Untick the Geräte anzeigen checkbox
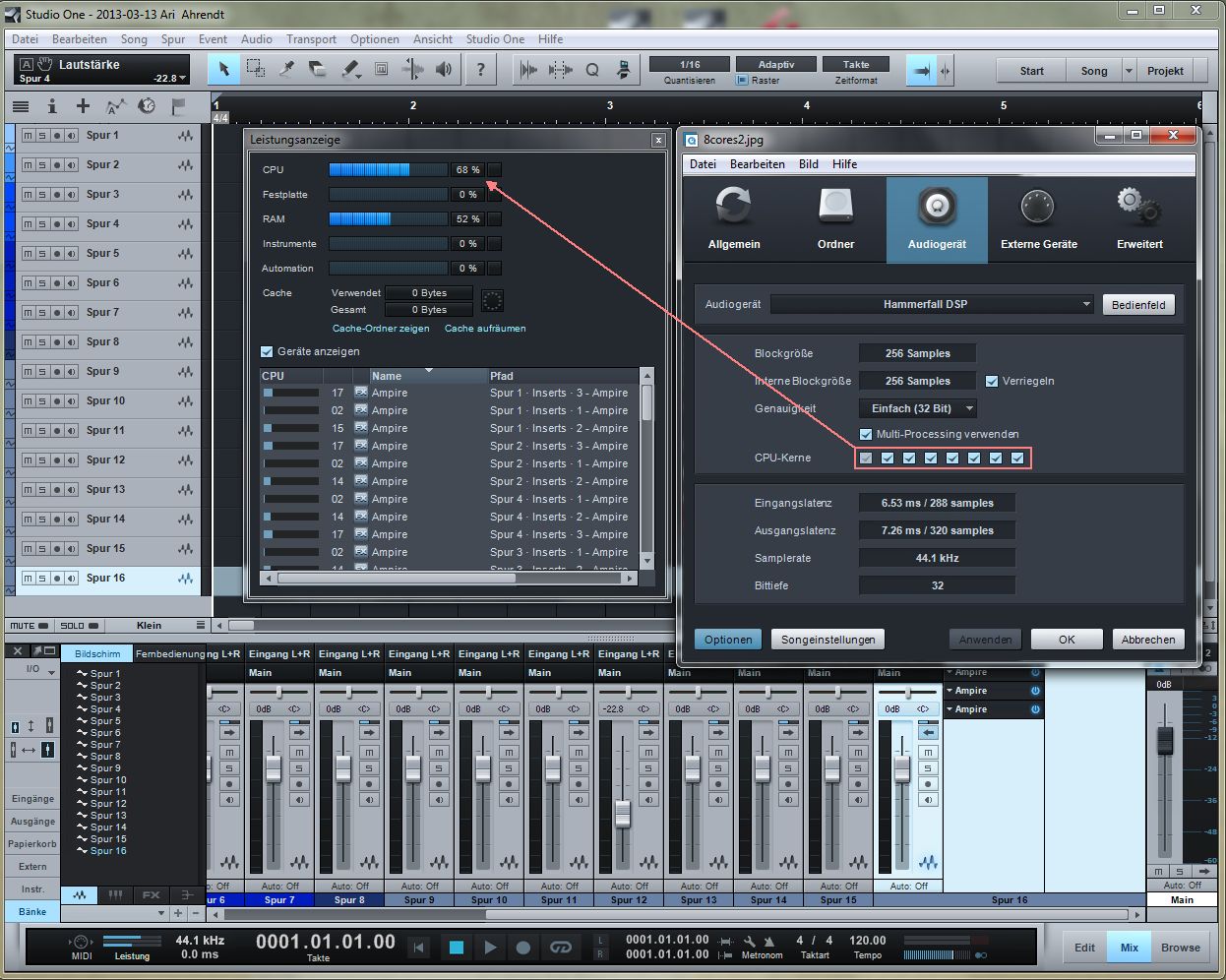 point(267,351)
